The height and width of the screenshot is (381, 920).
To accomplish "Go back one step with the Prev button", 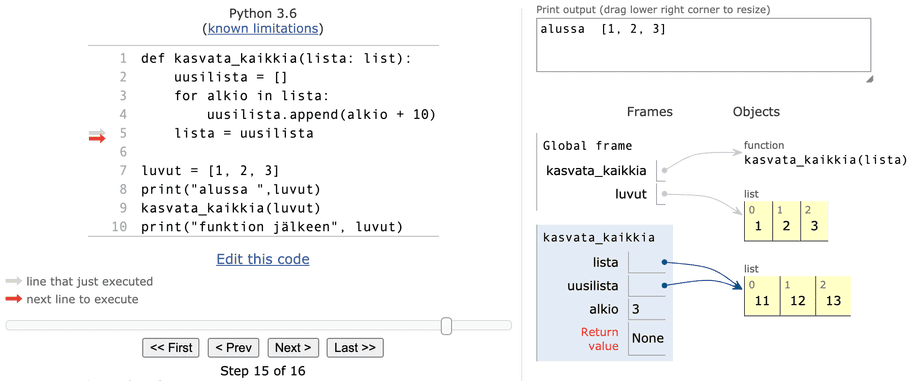I will coord(234,348).
